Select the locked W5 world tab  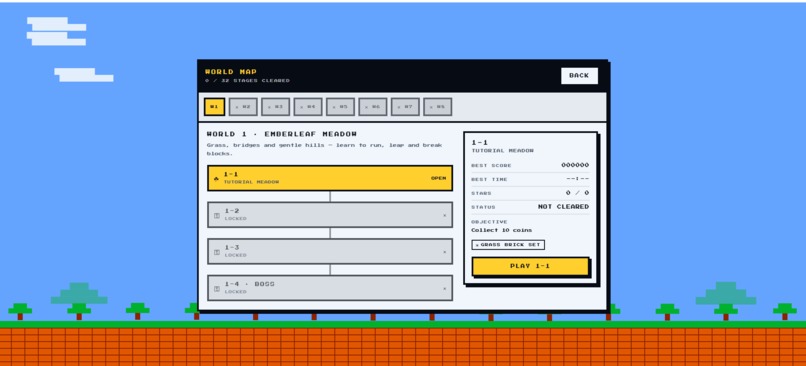(x=340, y=107)
